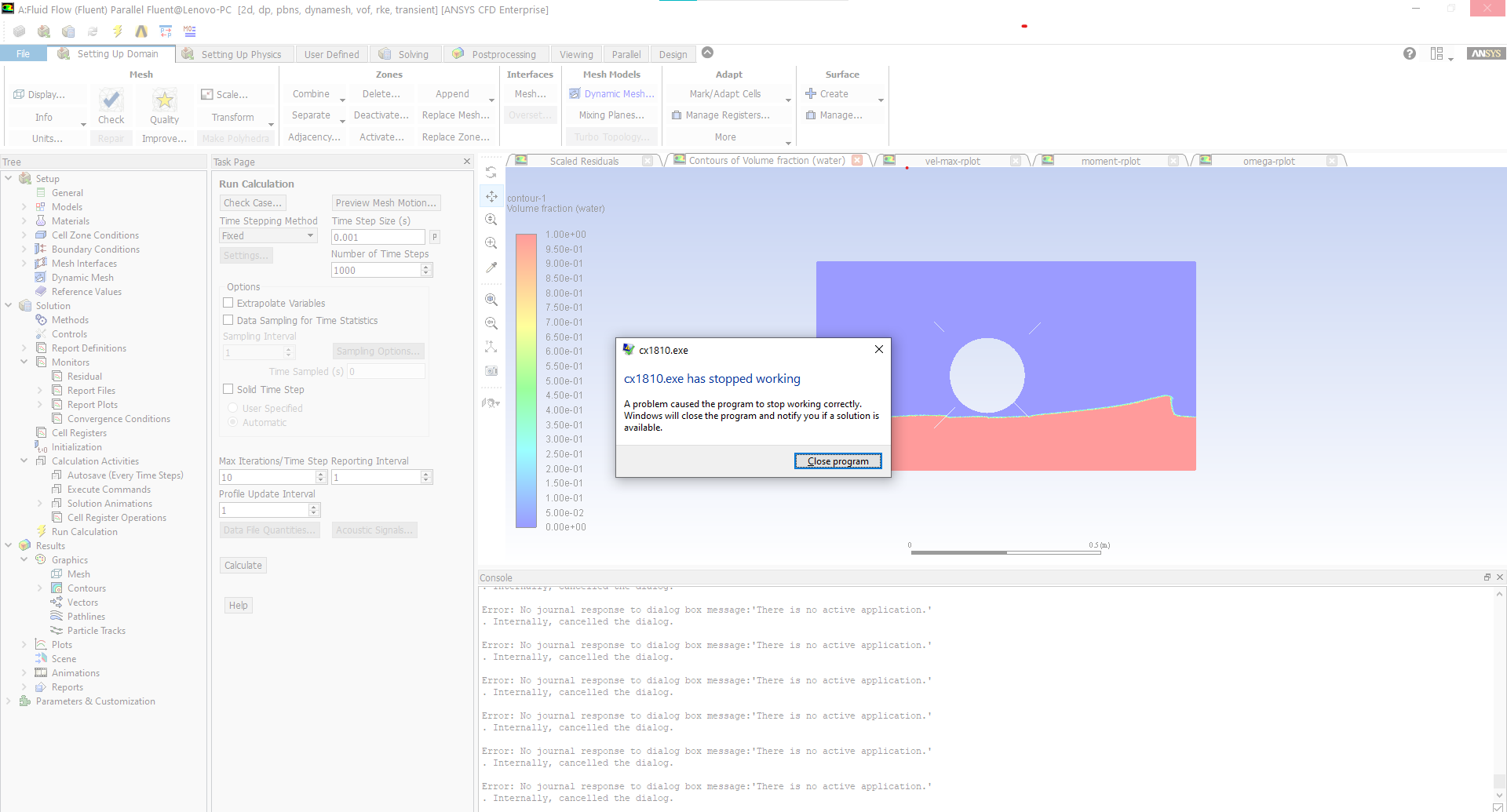
Task: Open the help question mark icon
Action: [1410, 53]
